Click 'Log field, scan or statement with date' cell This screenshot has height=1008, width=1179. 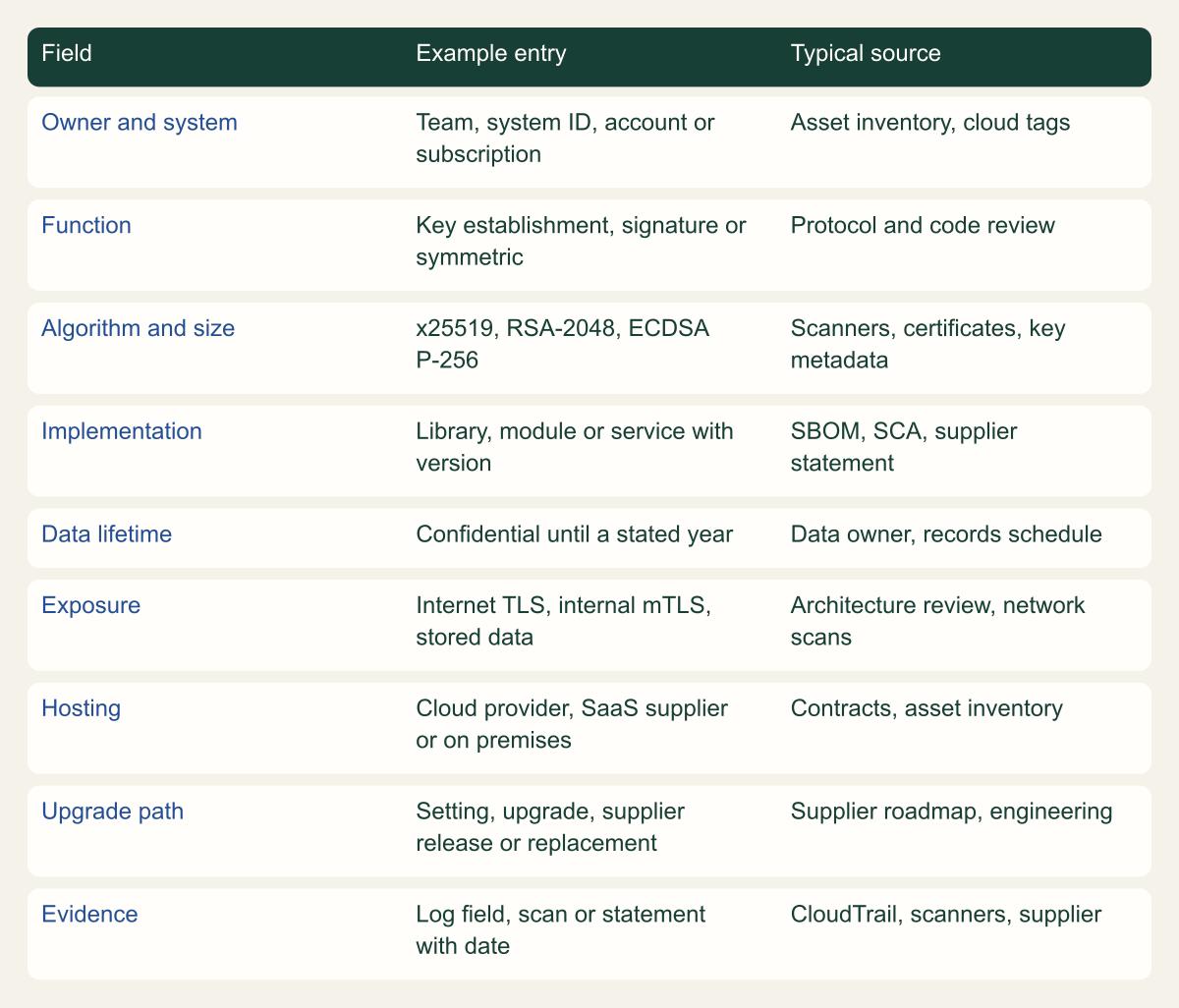(x=589, y=933)
